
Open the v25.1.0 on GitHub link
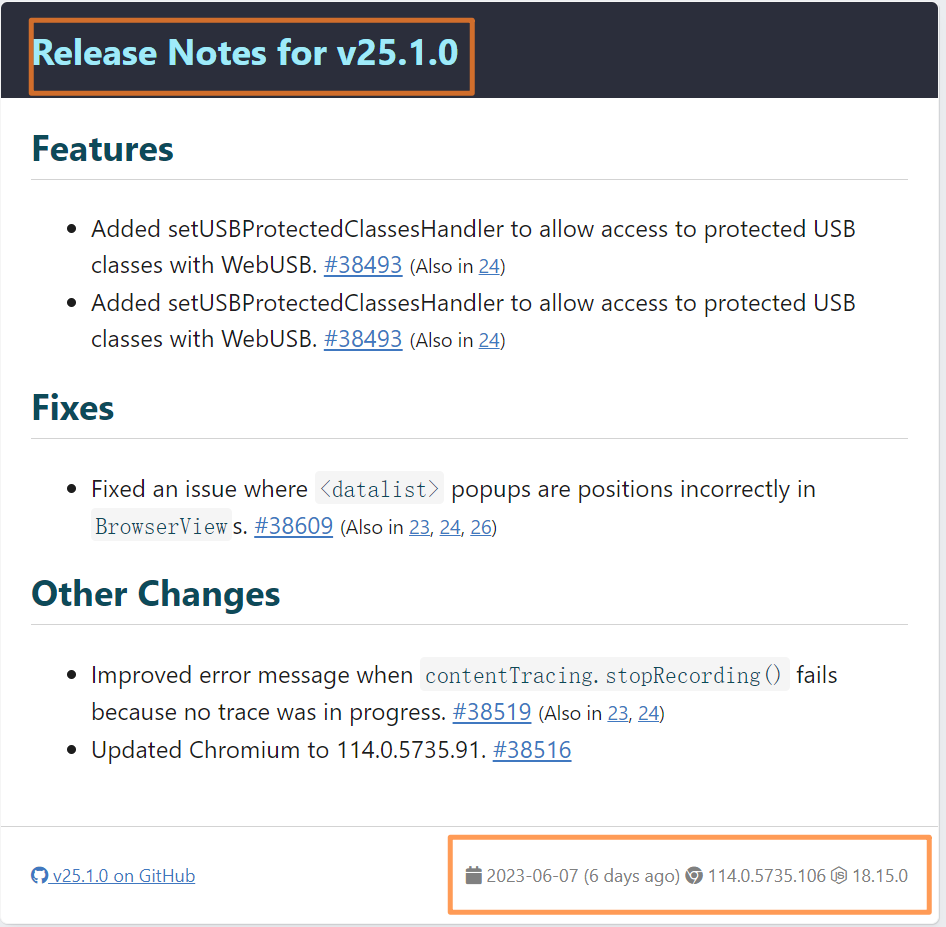pos(124,875)
